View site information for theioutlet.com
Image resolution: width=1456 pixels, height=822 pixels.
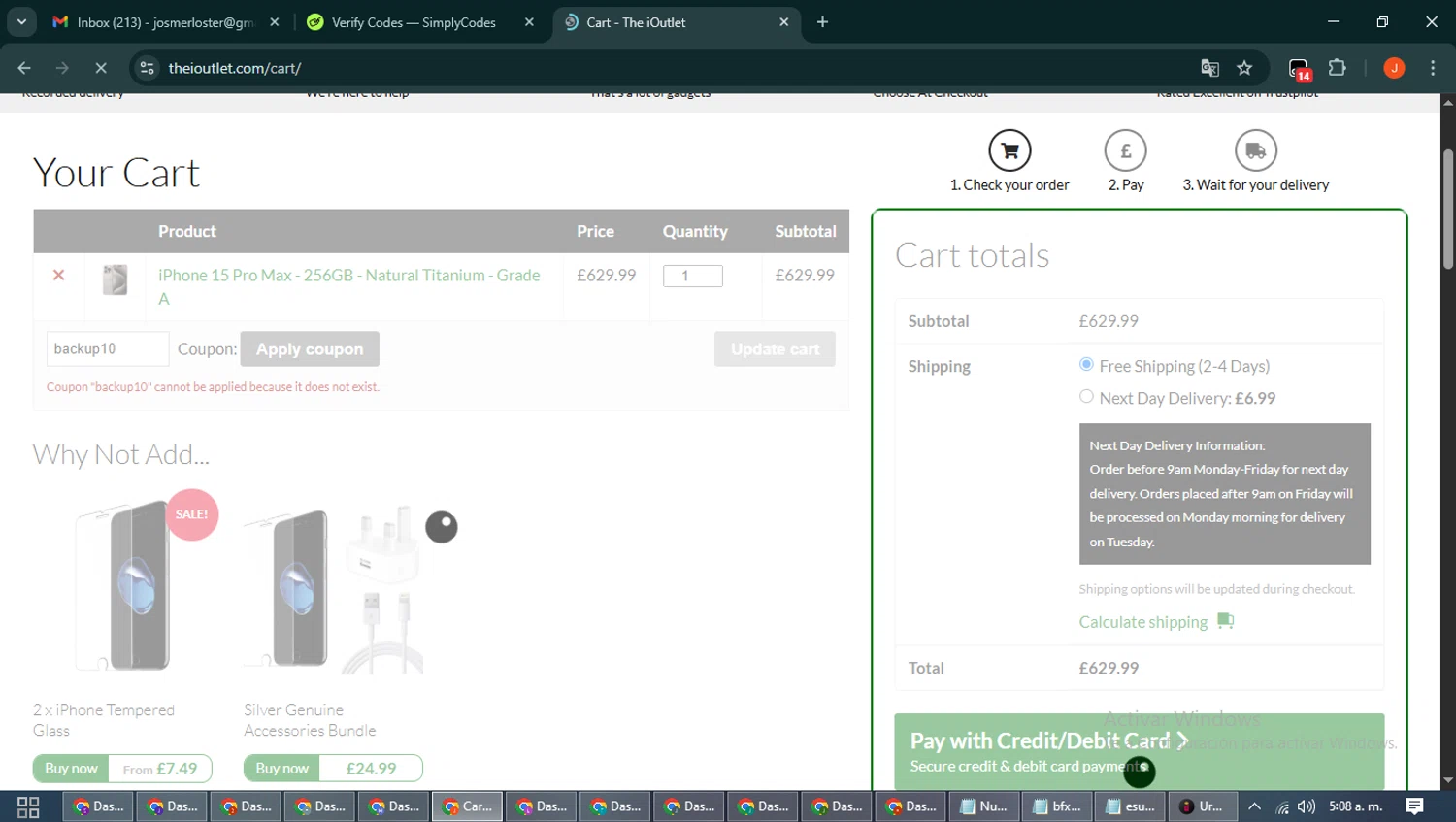[147, 68]
